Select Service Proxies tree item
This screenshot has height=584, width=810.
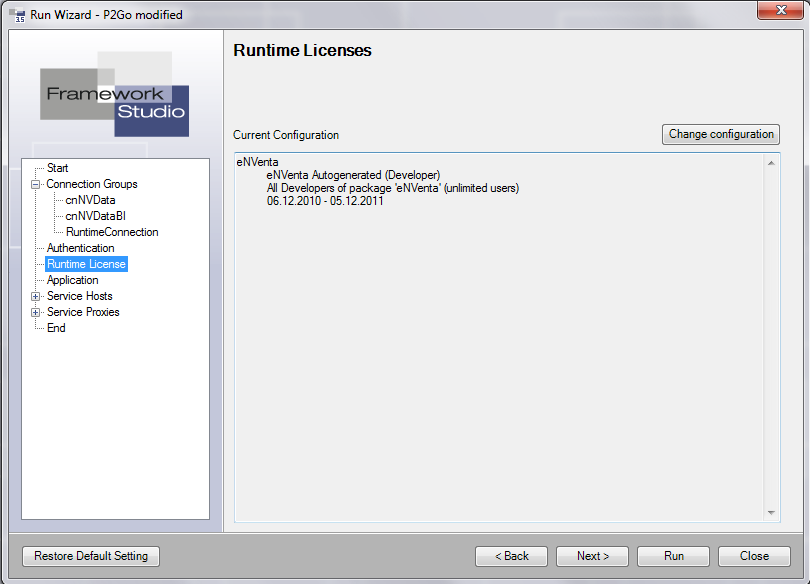tap(83, 312)
